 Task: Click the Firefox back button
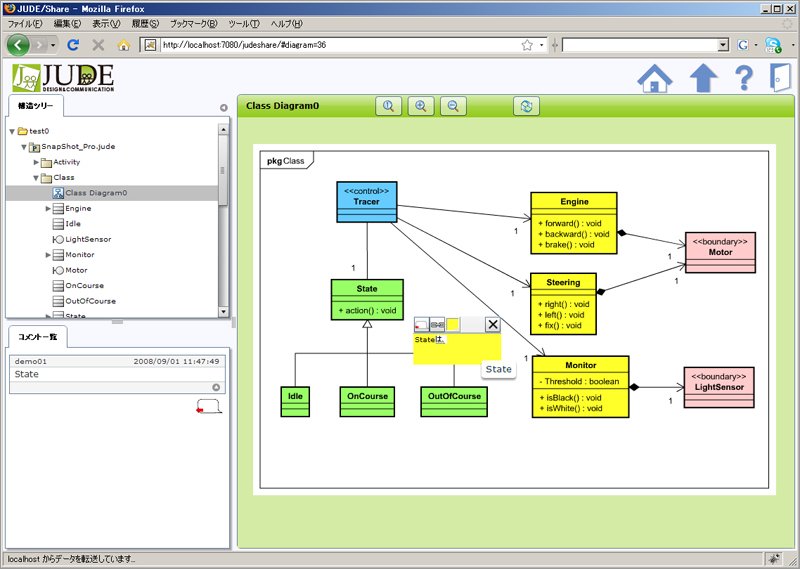pyautogui.click(x=18, y=45)
